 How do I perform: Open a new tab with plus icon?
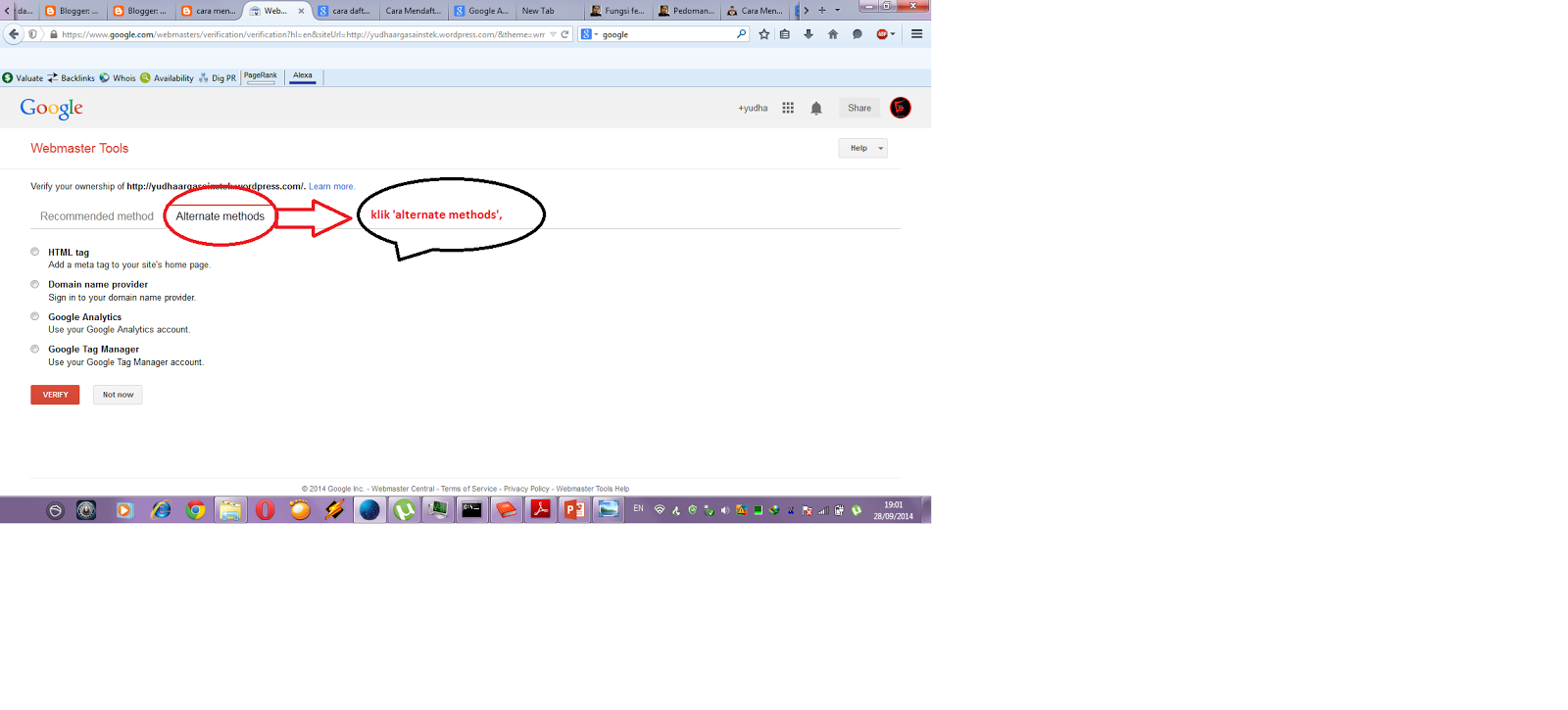[822, 10]
